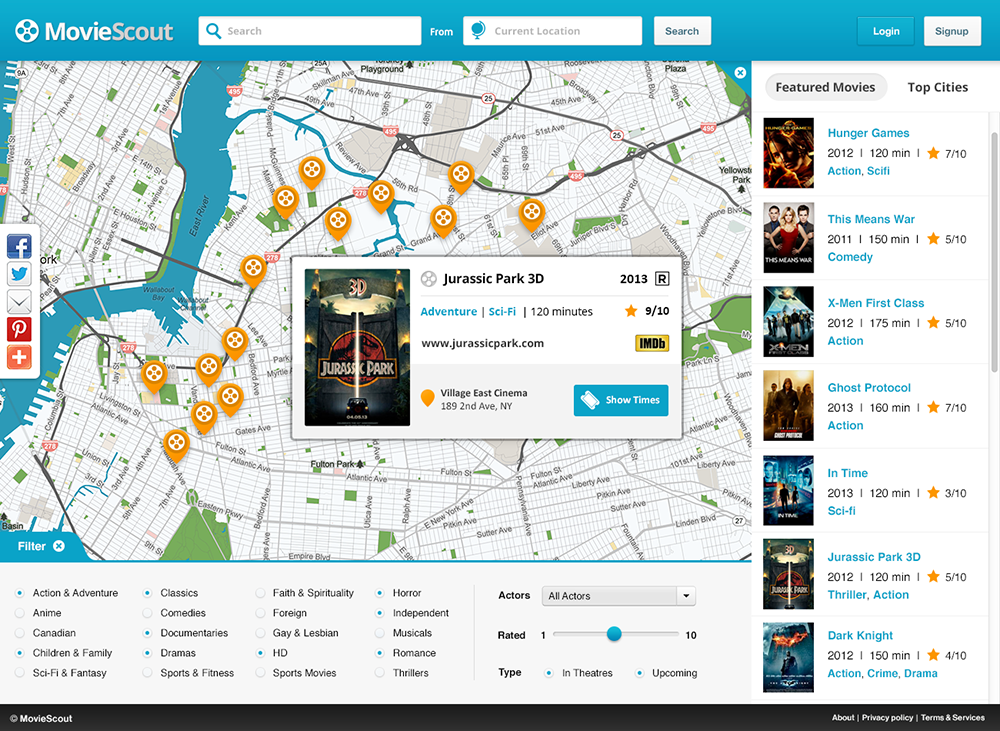The width and height of the screenshot is (1000, 731).
Task: Select the Upcoming type option
Action: 639,673
